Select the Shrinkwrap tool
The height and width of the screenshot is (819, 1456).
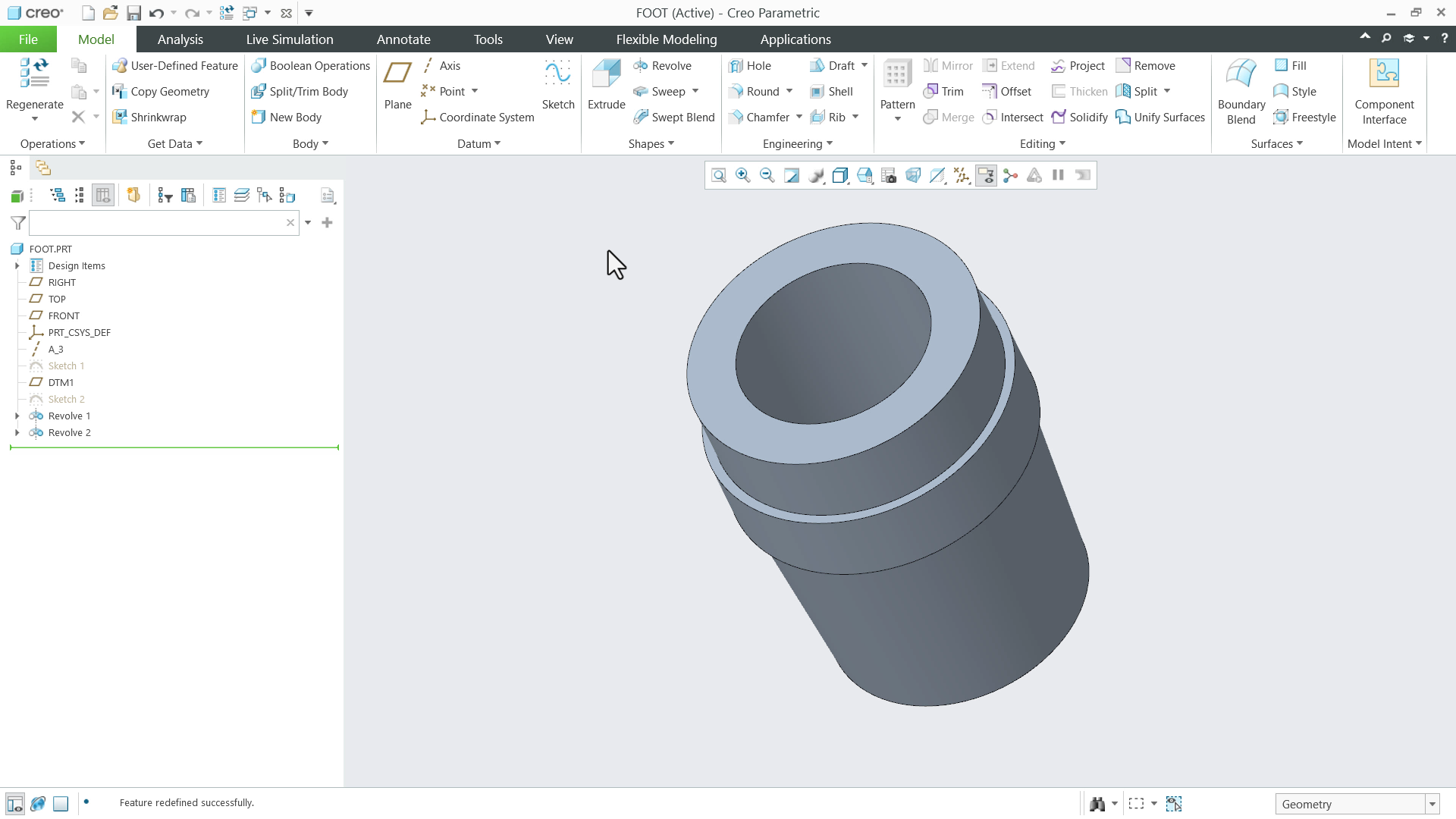tap(149, 117)
